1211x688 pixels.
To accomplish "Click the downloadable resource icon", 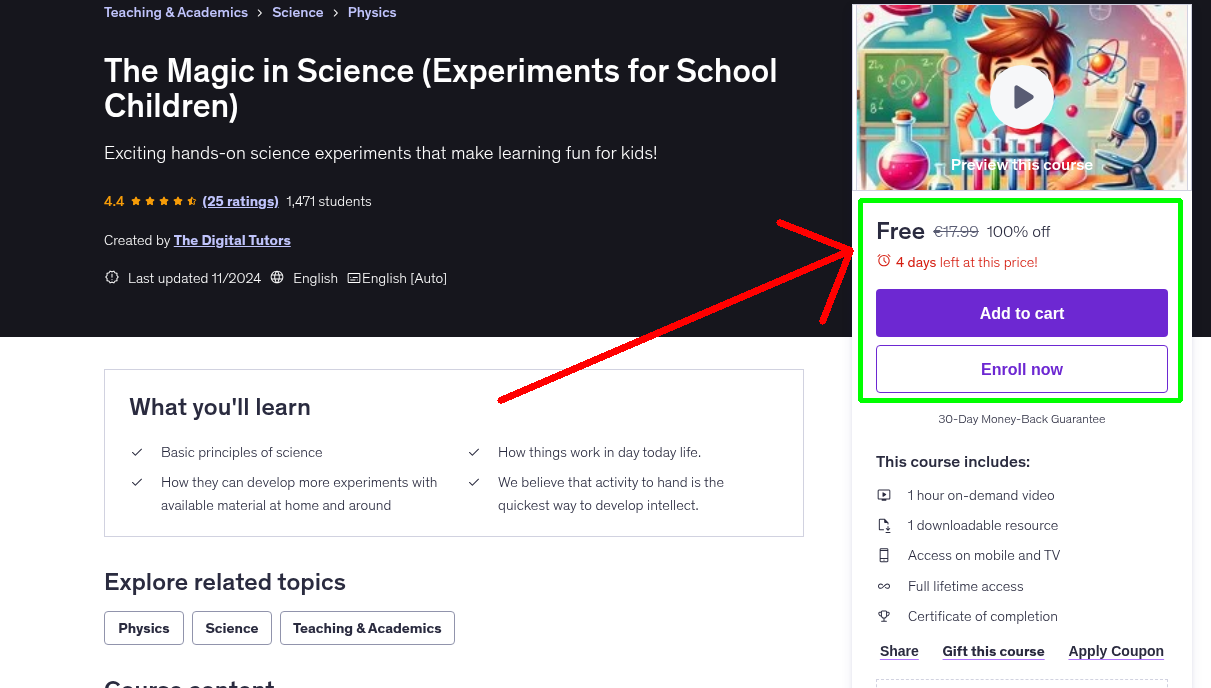I will (x=884, y=525).
